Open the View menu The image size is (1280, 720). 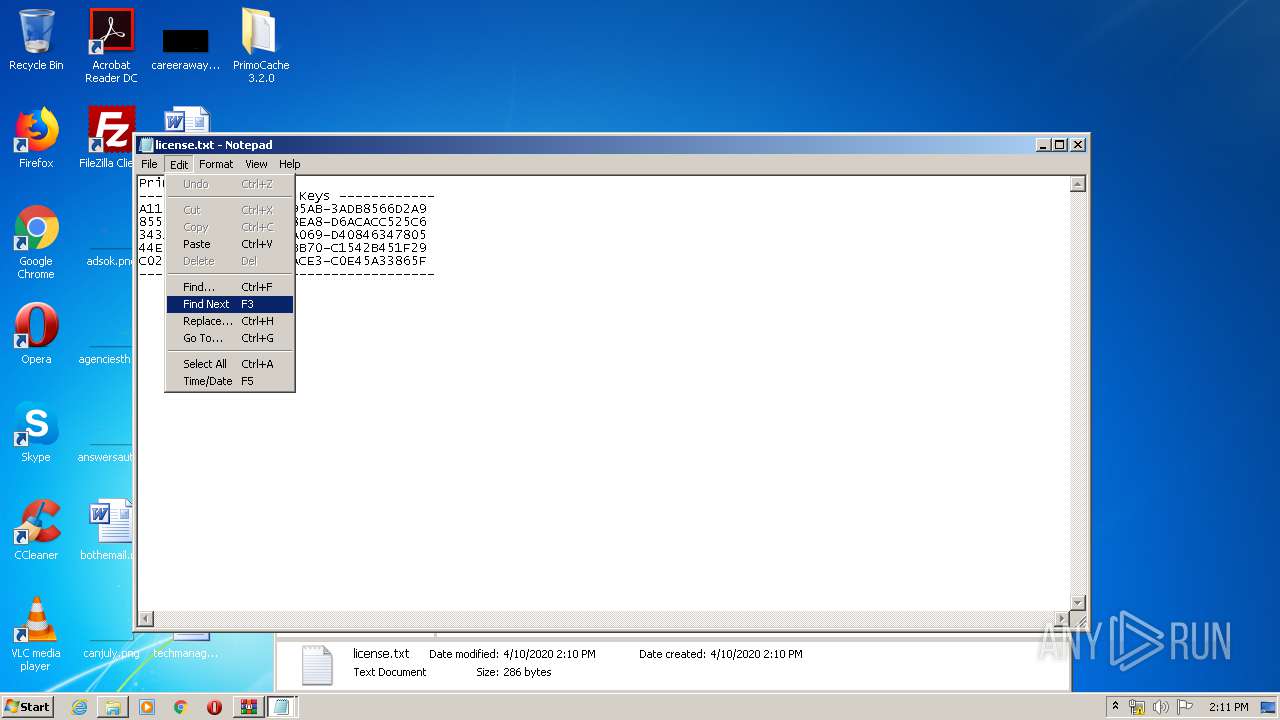tap(257, 164)
